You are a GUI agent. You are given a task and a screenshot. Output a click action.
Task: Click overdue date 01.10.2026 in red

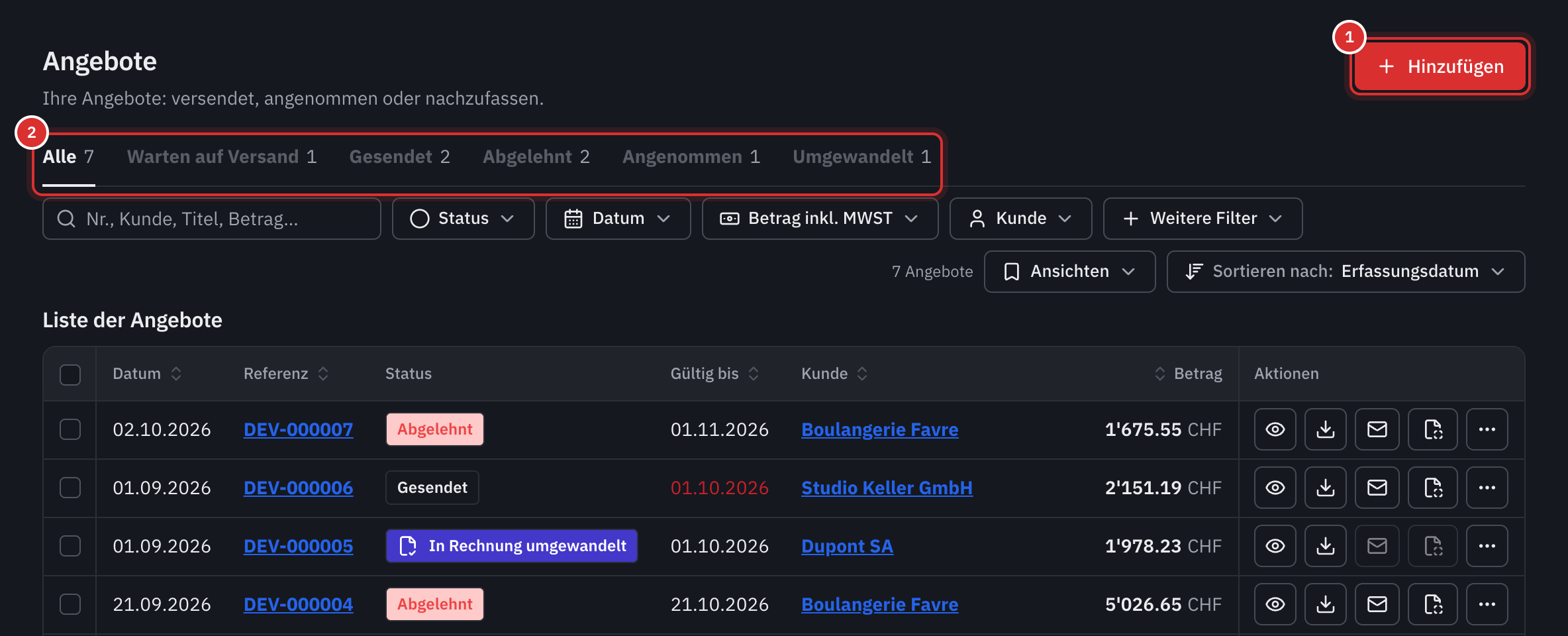[719, 488]
